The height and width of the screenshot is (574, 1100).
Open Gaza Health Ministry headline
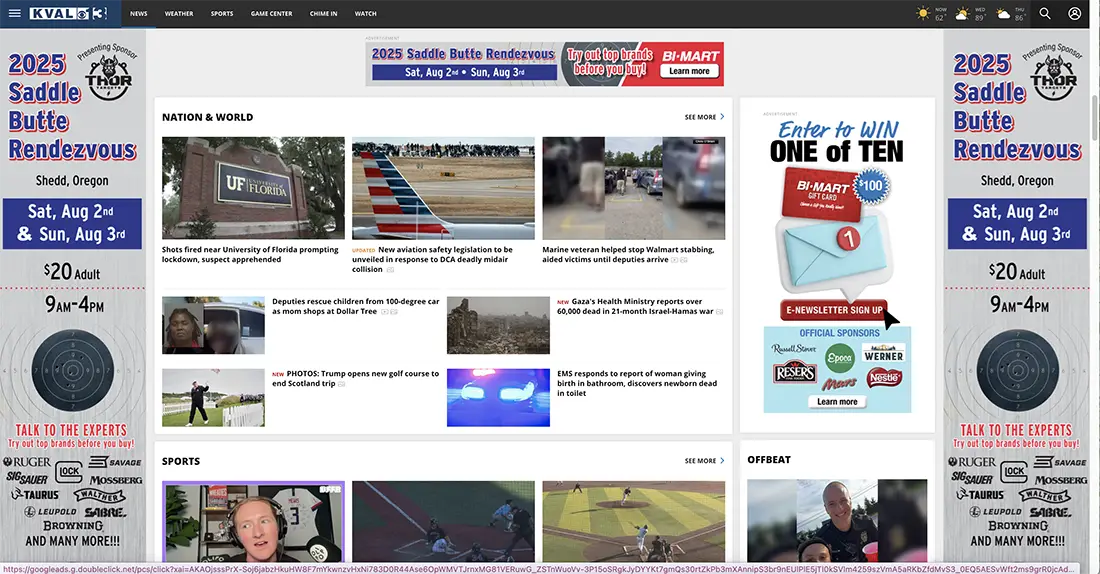click(638, 306)
